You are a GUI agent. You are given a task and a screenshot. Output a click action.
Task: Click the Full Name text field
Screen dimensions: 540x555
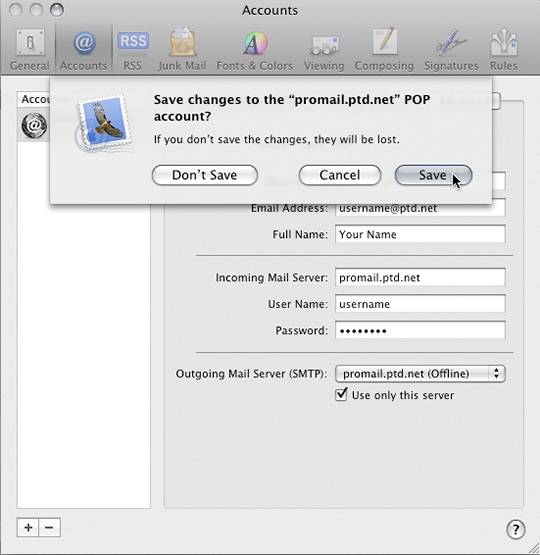[x=420, y=234]
